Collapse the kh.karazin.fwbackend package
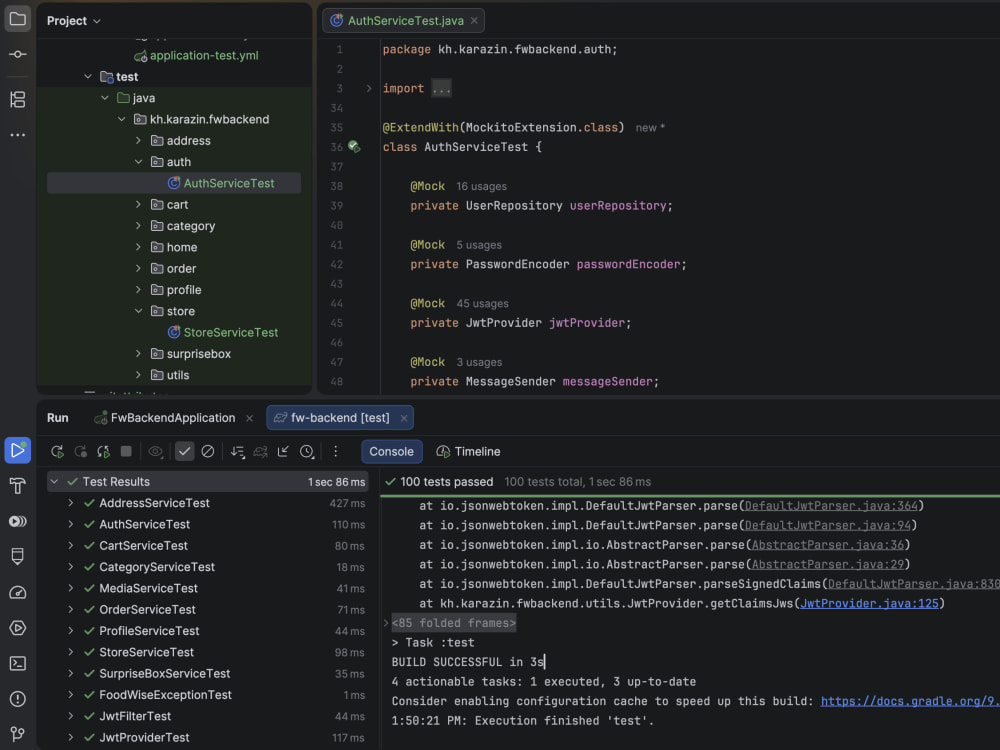This screenshot has height=750, width=1000. pyautogui.click(x=122, y=119)
